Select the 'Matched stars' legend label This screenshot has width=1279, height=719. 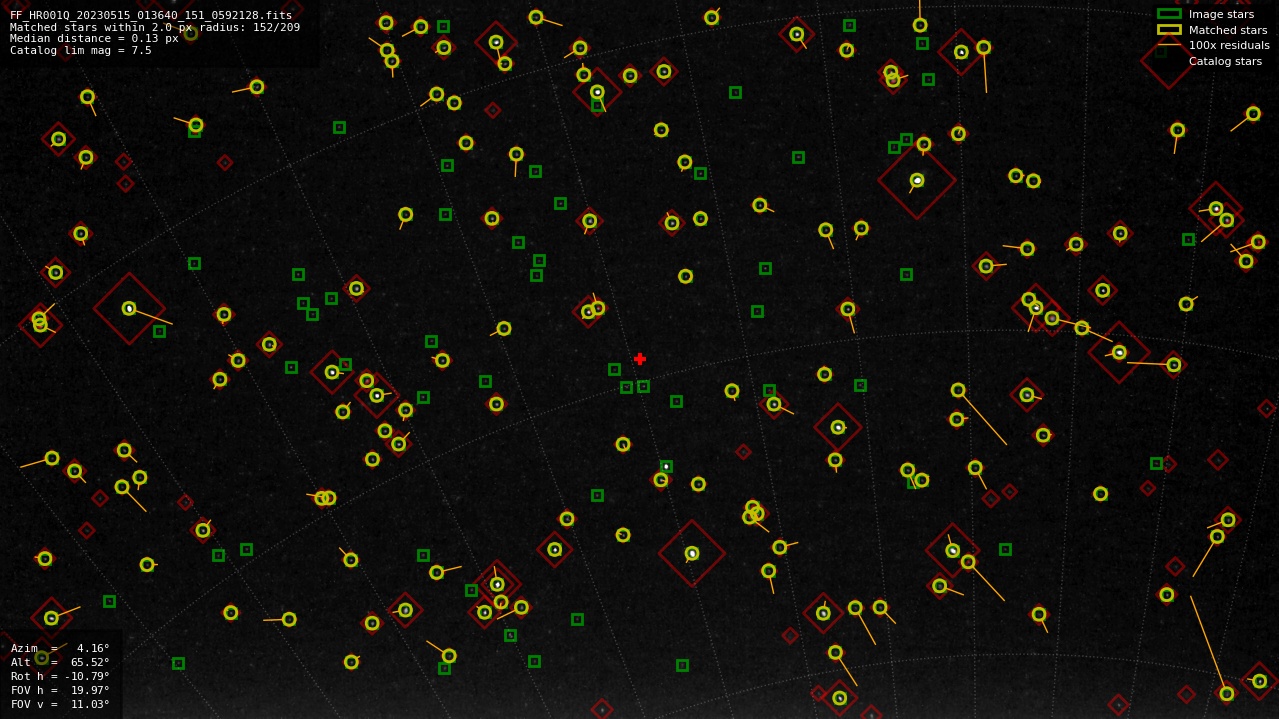pos(1228,30)
